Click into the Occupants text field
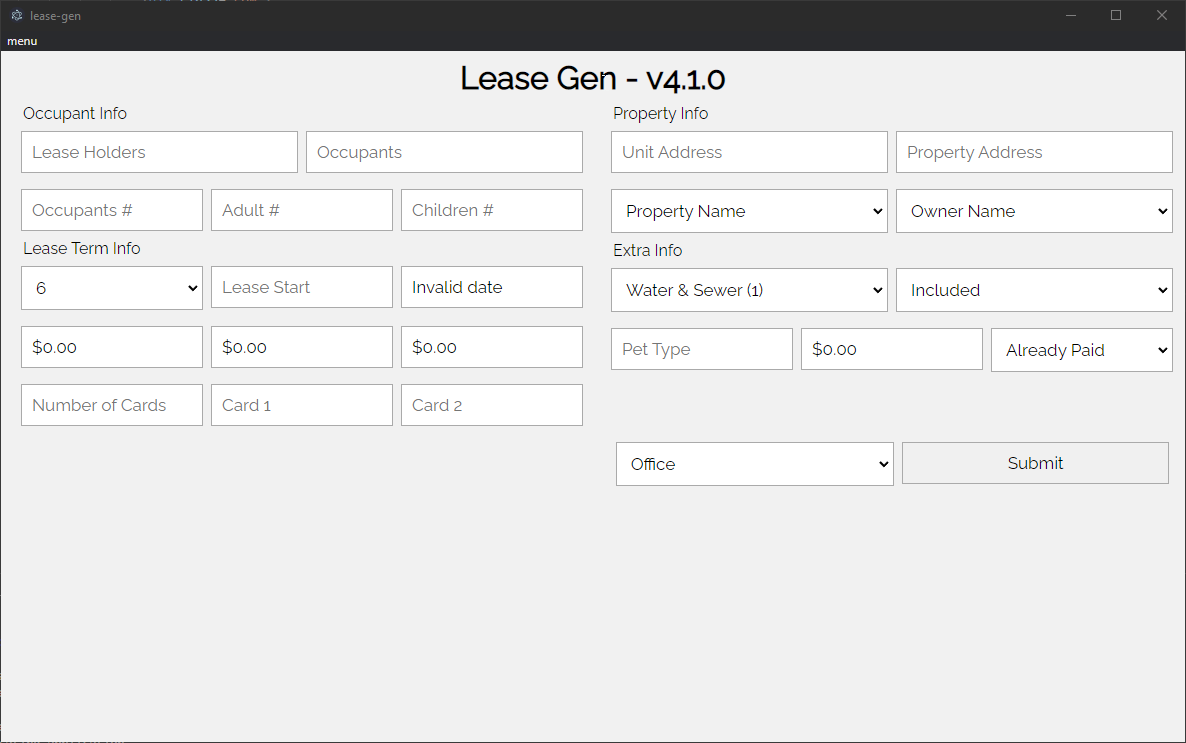Screen dimensions: 1186x743 pyautogui.click(x=444, y=152)
